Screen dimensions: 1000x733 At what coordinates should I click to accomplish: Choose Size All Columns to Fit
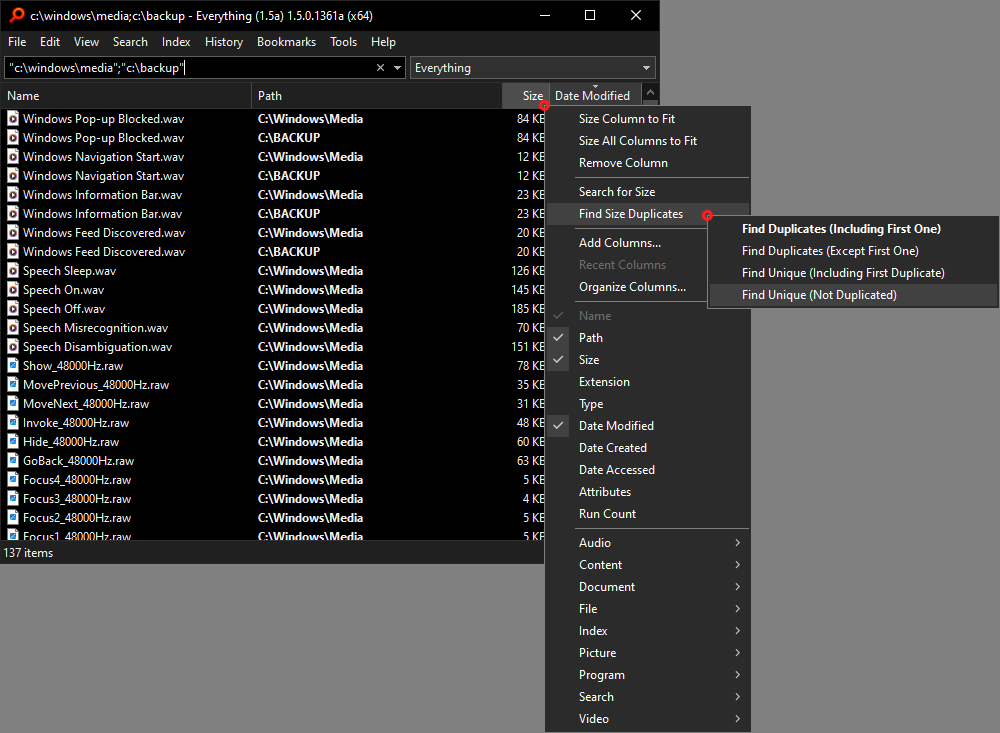pyautogui.click(x=637, y=141)
